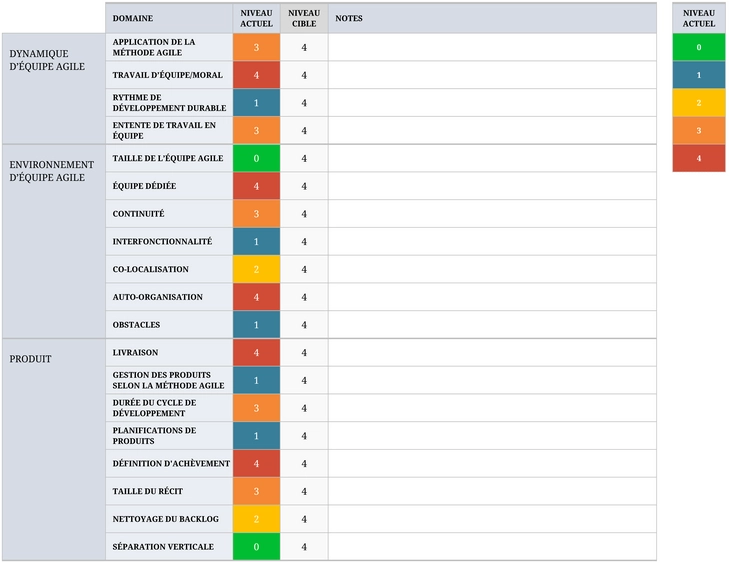The height and width of the screenshot is (563, 729).
Task: Click current level cell for LIVRAISON
Action: [x=256, y=352]
